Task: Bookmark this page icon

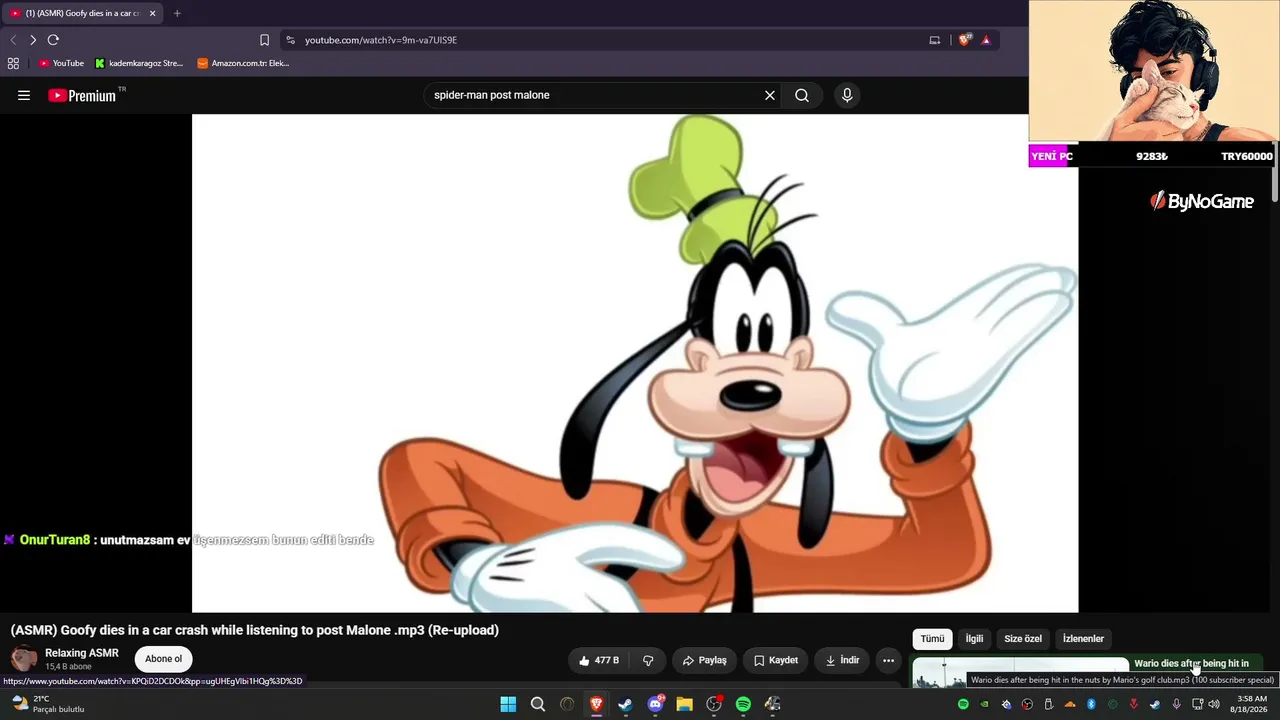Action: 264,40
